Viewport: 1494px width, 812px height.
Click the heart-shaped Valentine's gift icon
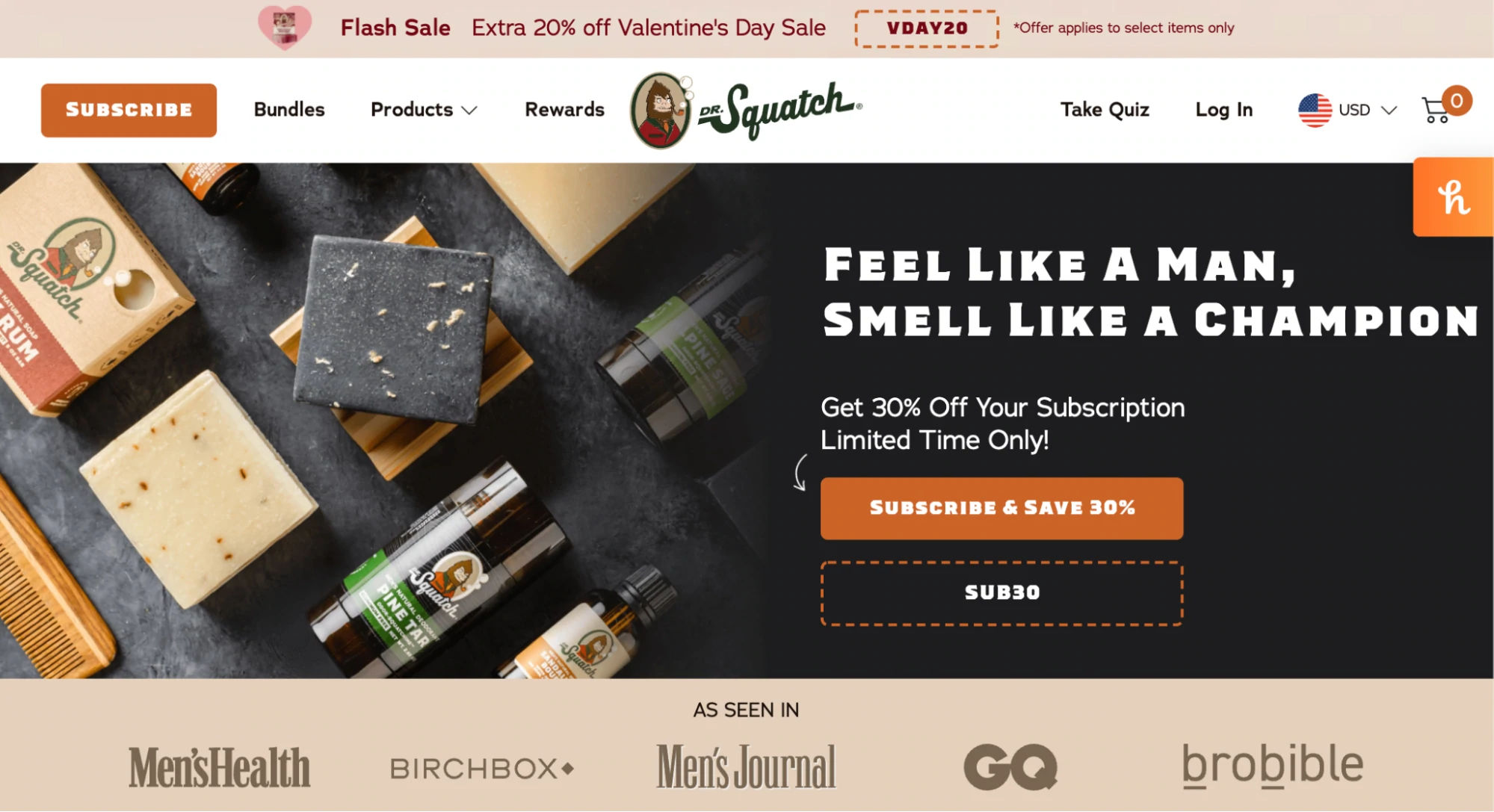coord(285,28)
